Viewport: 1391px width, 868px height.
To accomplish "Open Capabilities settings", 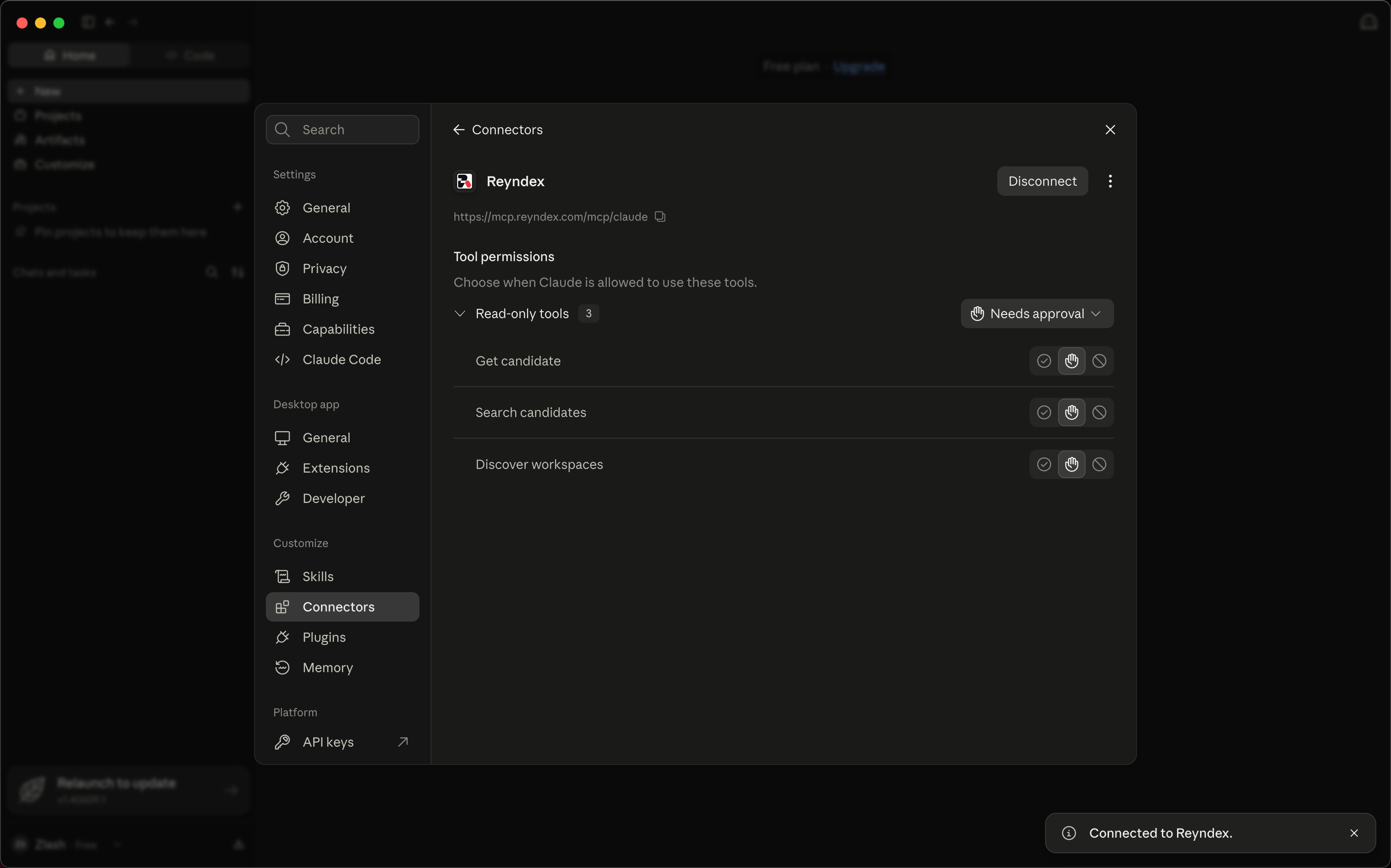I will click(342, 330).
